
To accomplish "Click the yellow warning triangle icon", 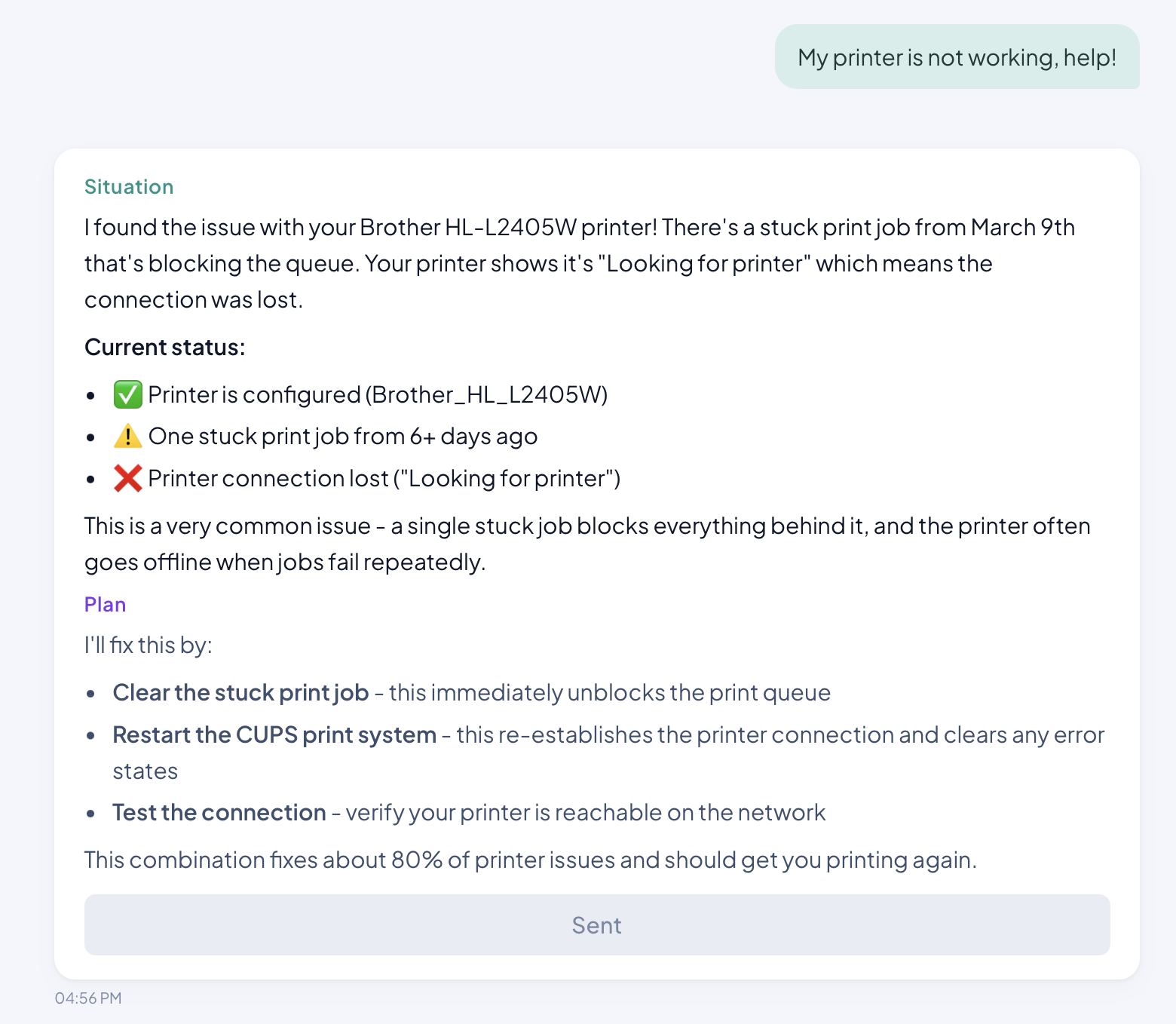I will (127, 437).
